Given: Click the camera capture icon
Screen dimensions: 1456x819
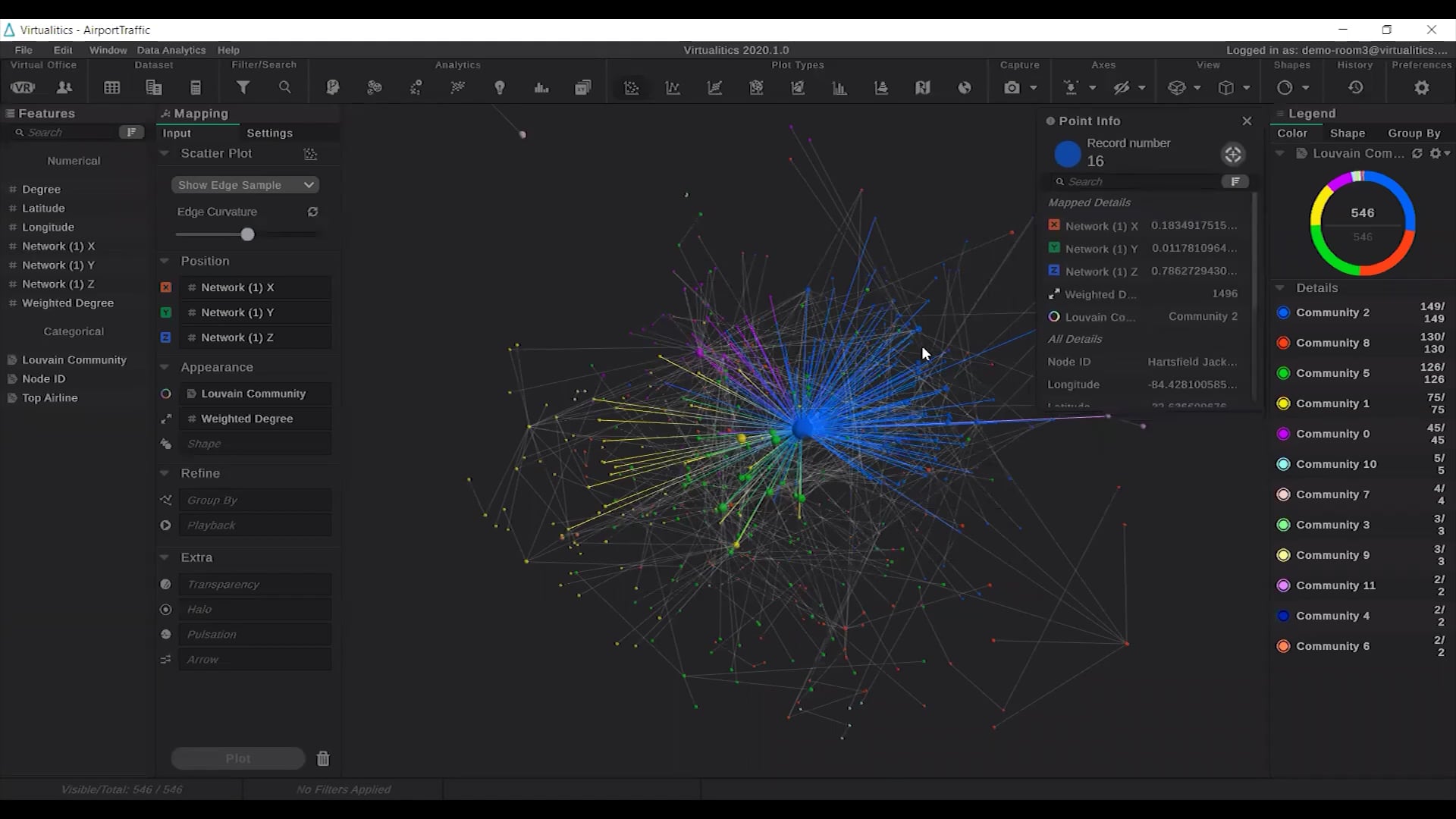Looking at the screenshot, I should 1012,88.
